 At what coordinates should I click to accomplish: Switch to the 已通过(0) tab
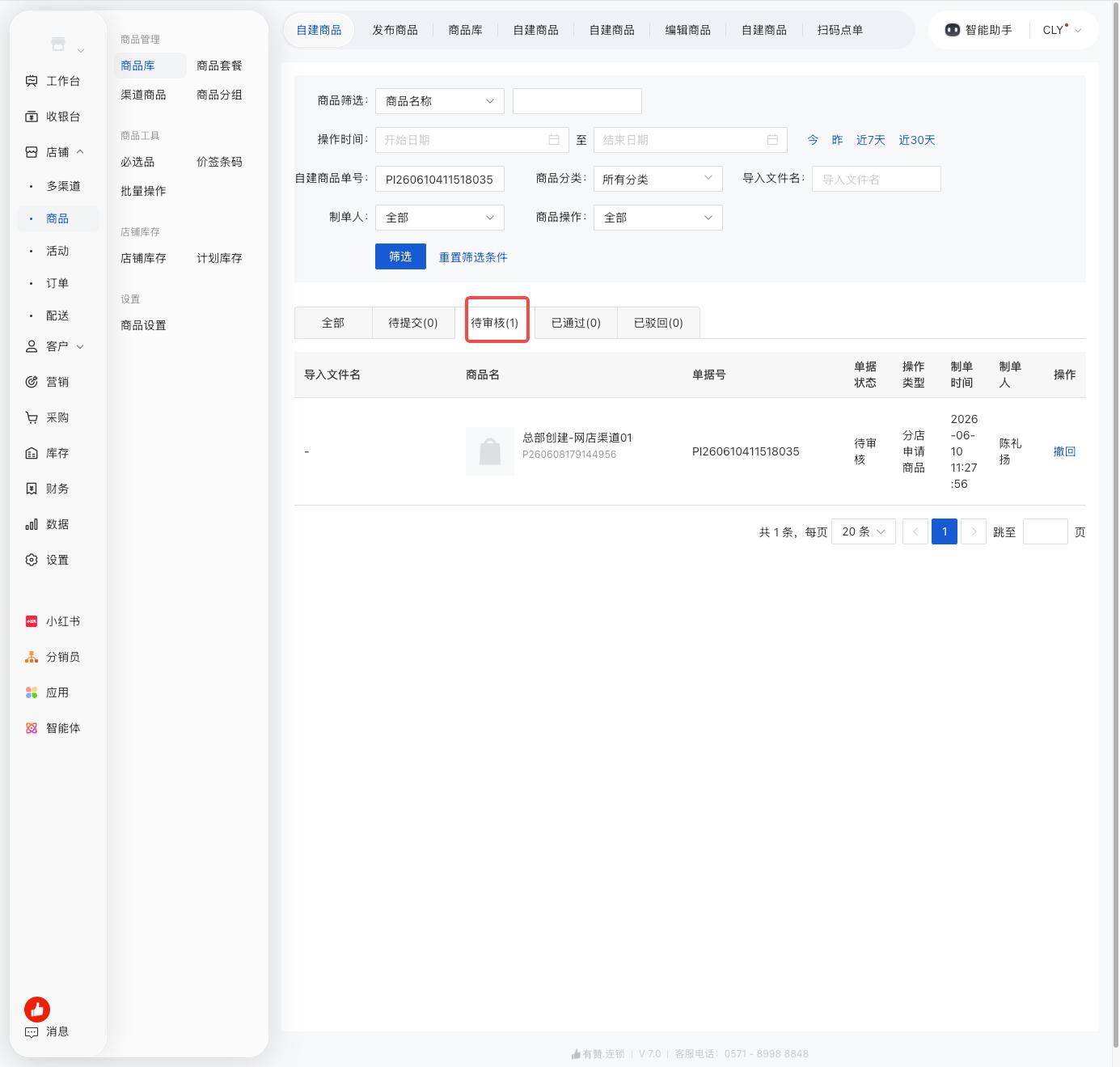click(x=576, y=323)
